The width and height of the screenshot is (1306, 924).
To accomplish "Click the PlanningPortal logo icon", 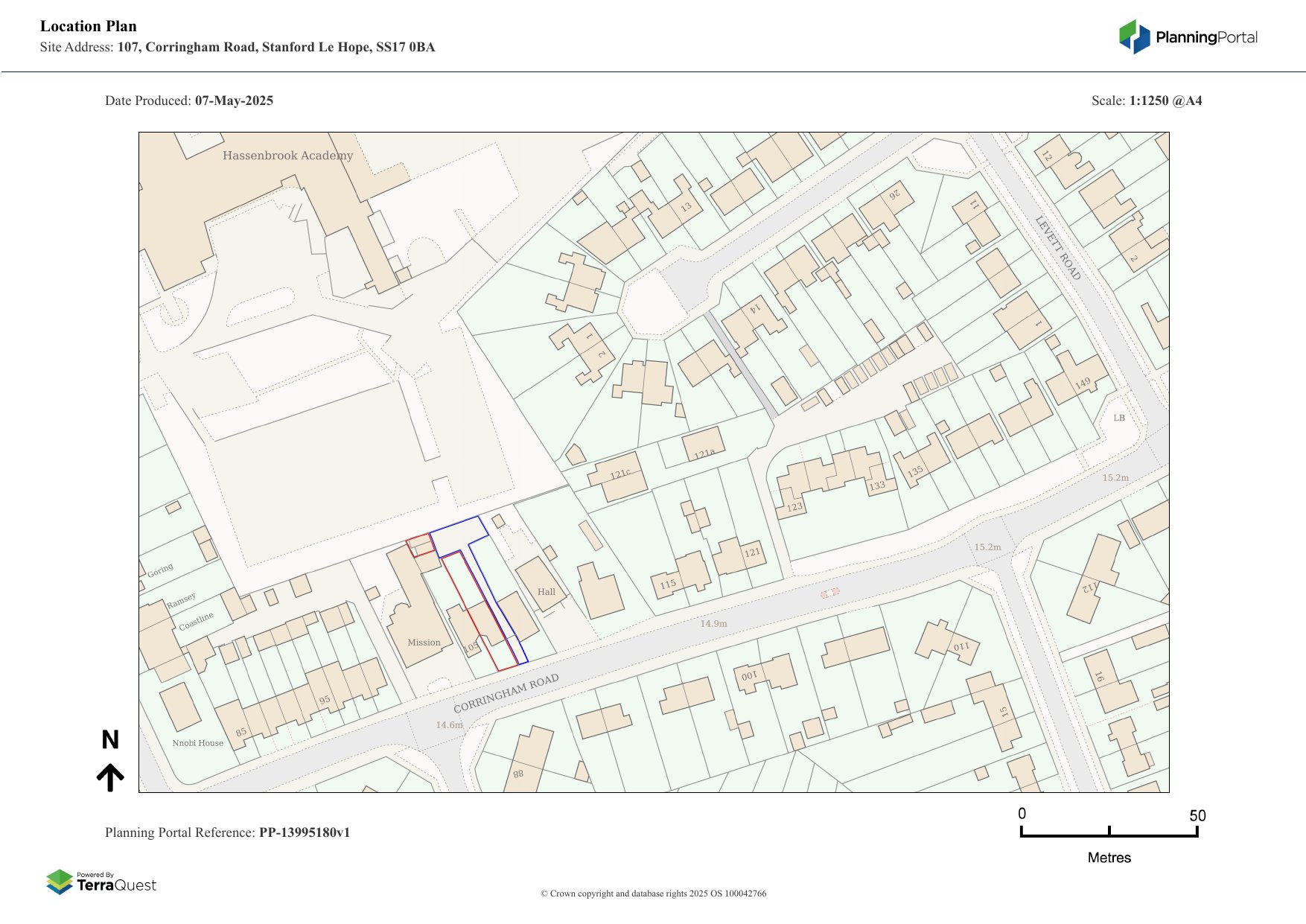I will 1134,37.
